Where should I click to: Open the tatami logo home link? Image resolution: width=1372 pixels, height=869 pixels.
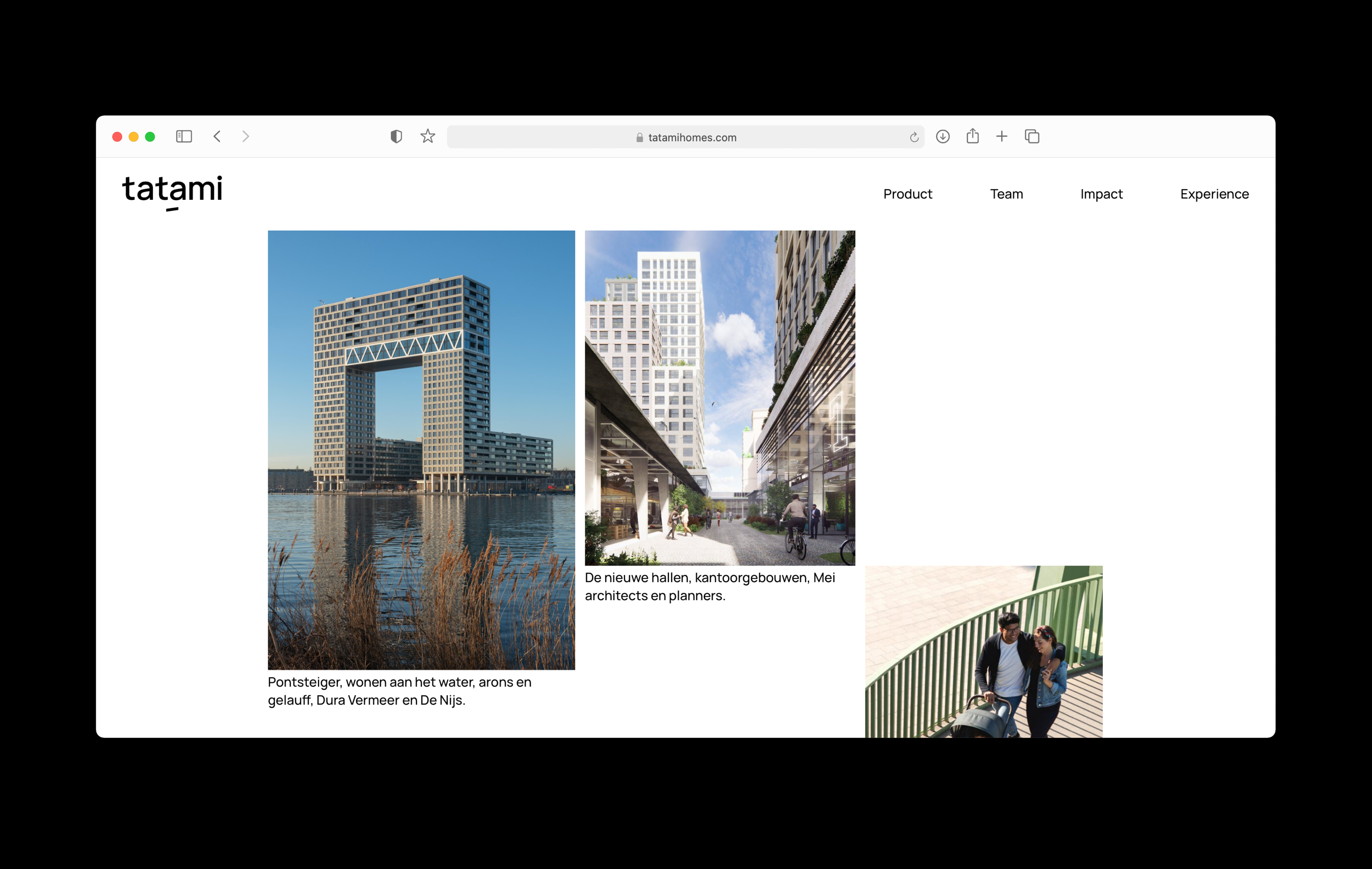172,193
